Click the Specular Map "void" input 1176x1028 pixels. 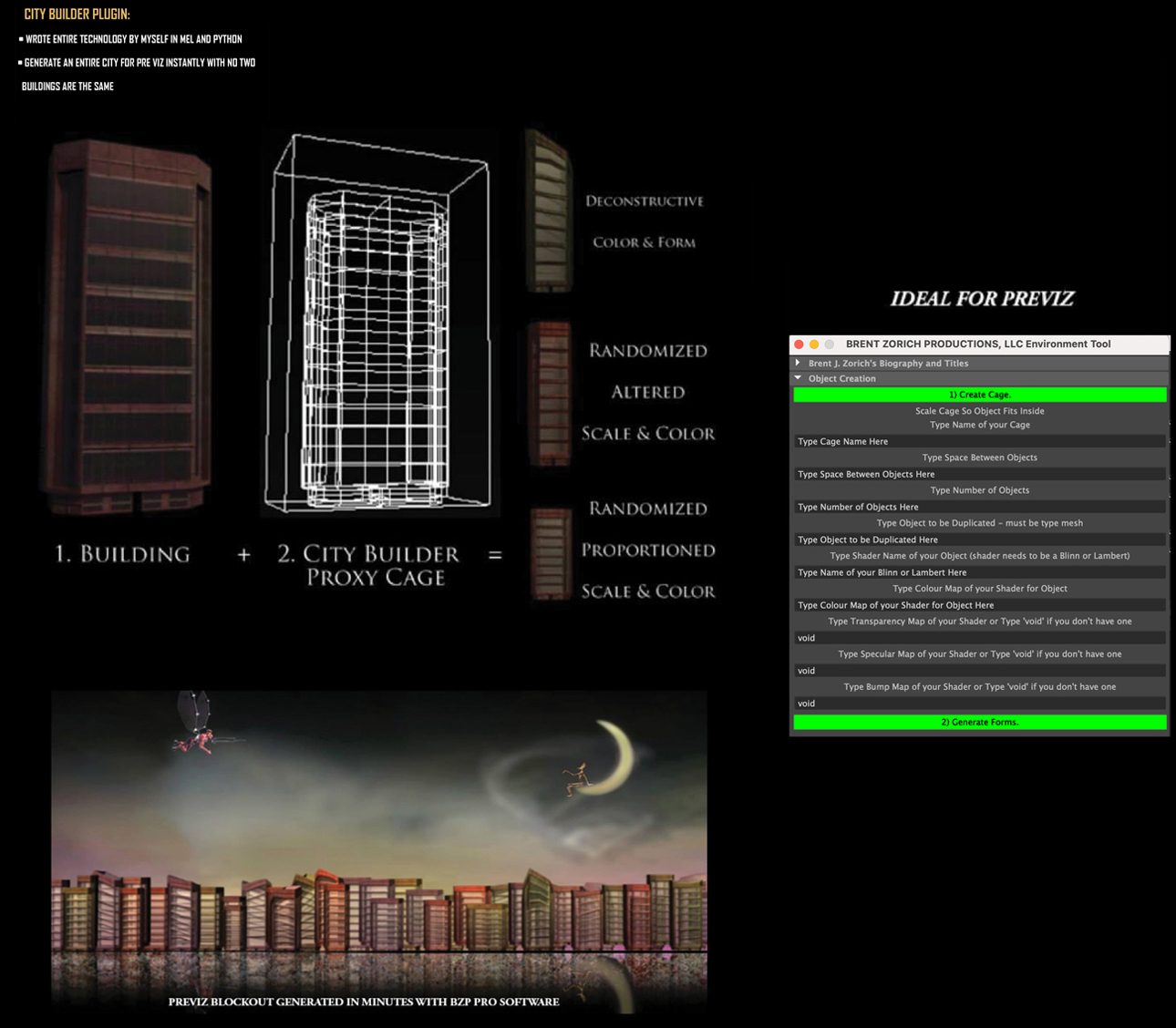pos(979,671)
